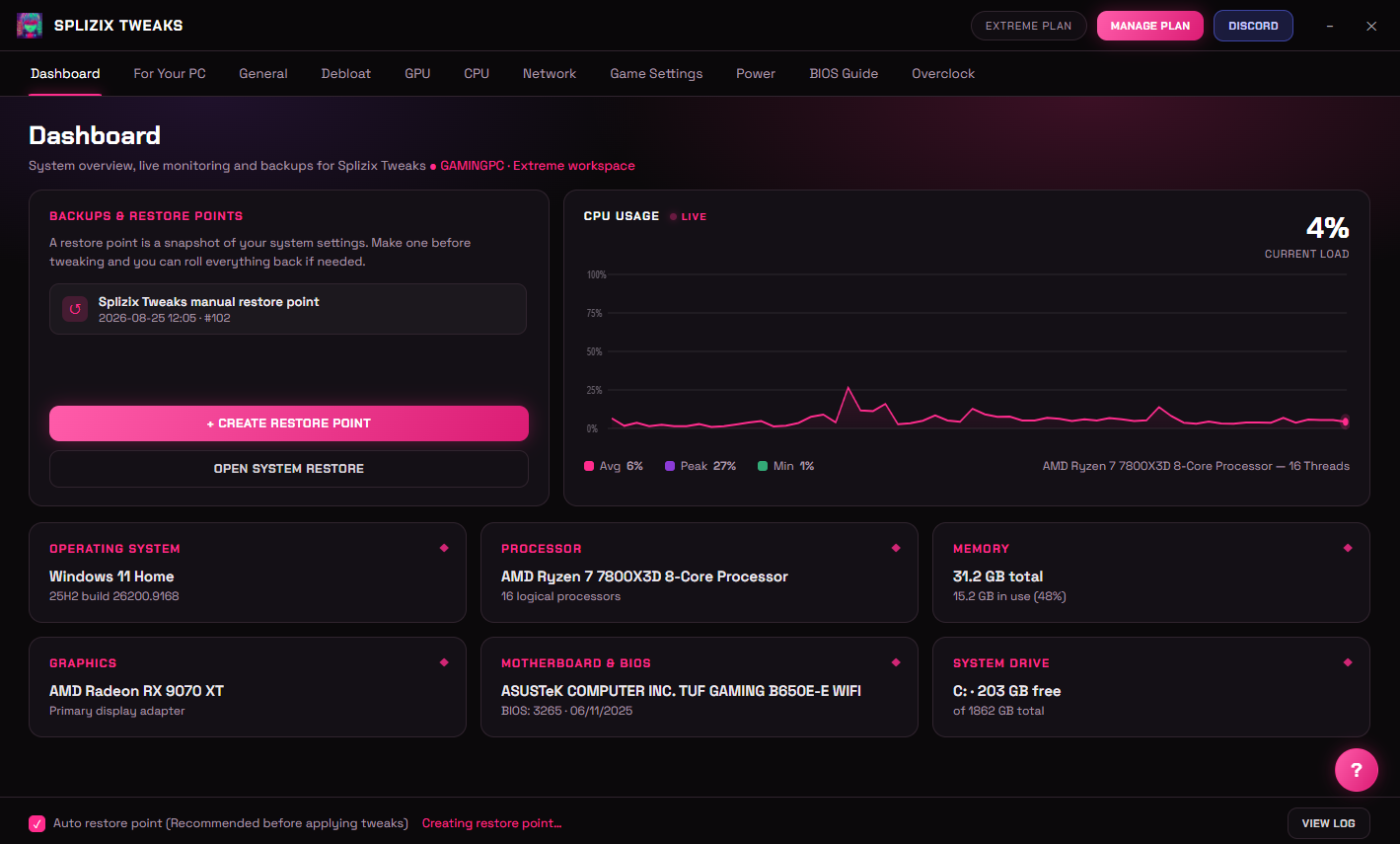This screenshot has width=1400, height=844.
Task: Click the Memory card diamond icon
Action: [1348, 548]
